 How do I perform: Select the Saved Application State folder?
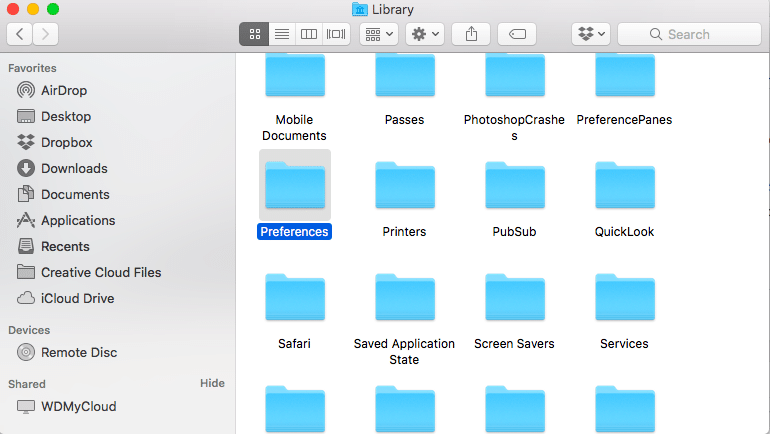coord(405,297)
